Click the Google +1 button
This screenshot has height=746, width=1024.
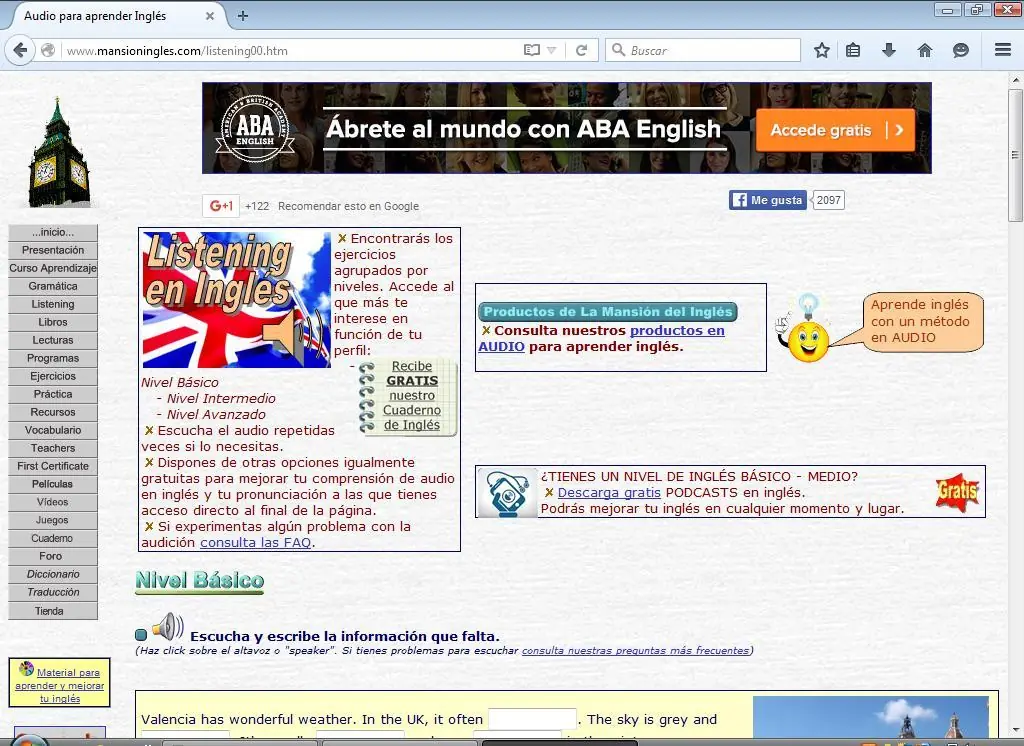pyautogui.click(x=221, y=206)
